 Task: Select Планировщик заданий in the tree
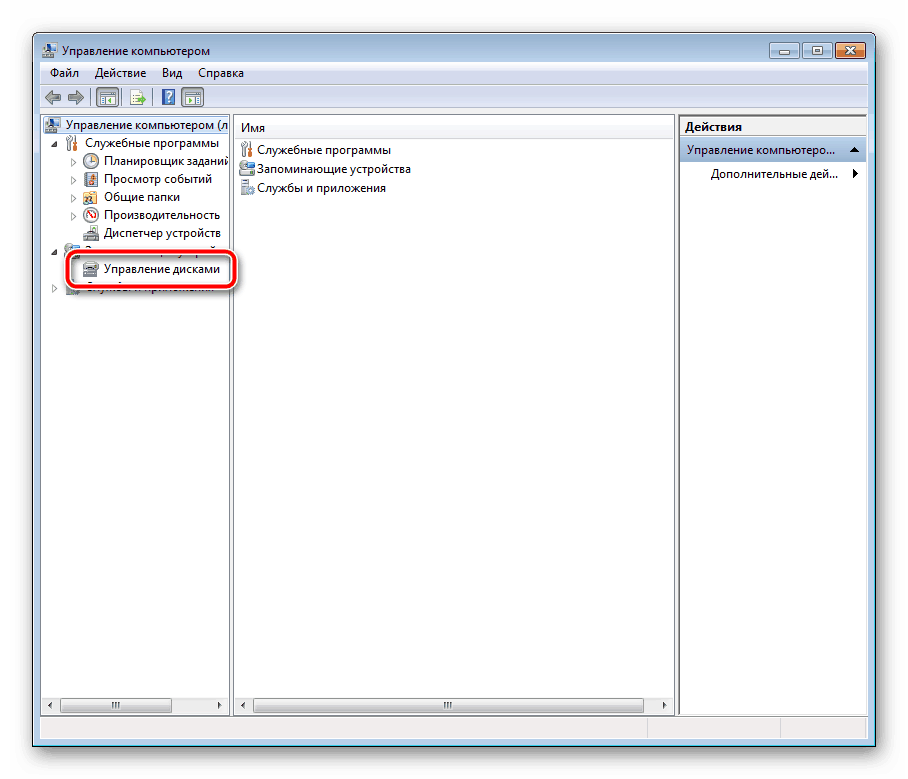click(166, 161)
